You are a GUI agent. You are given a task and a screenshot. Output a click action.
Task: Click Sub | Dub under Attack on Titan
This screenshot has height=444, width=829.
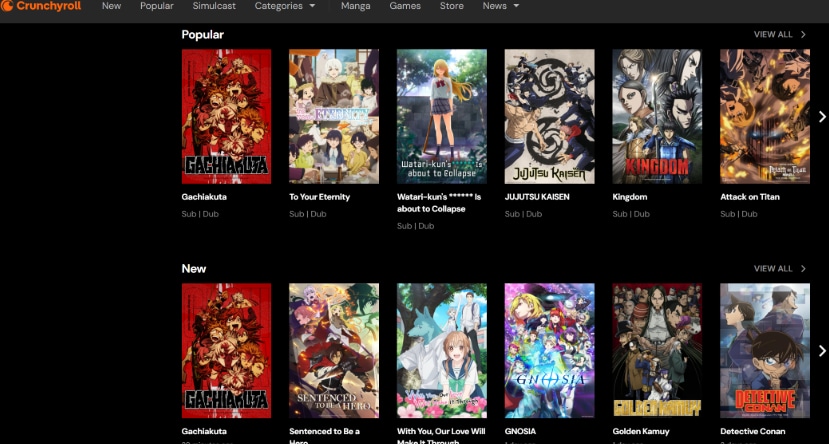click(739, 214)
